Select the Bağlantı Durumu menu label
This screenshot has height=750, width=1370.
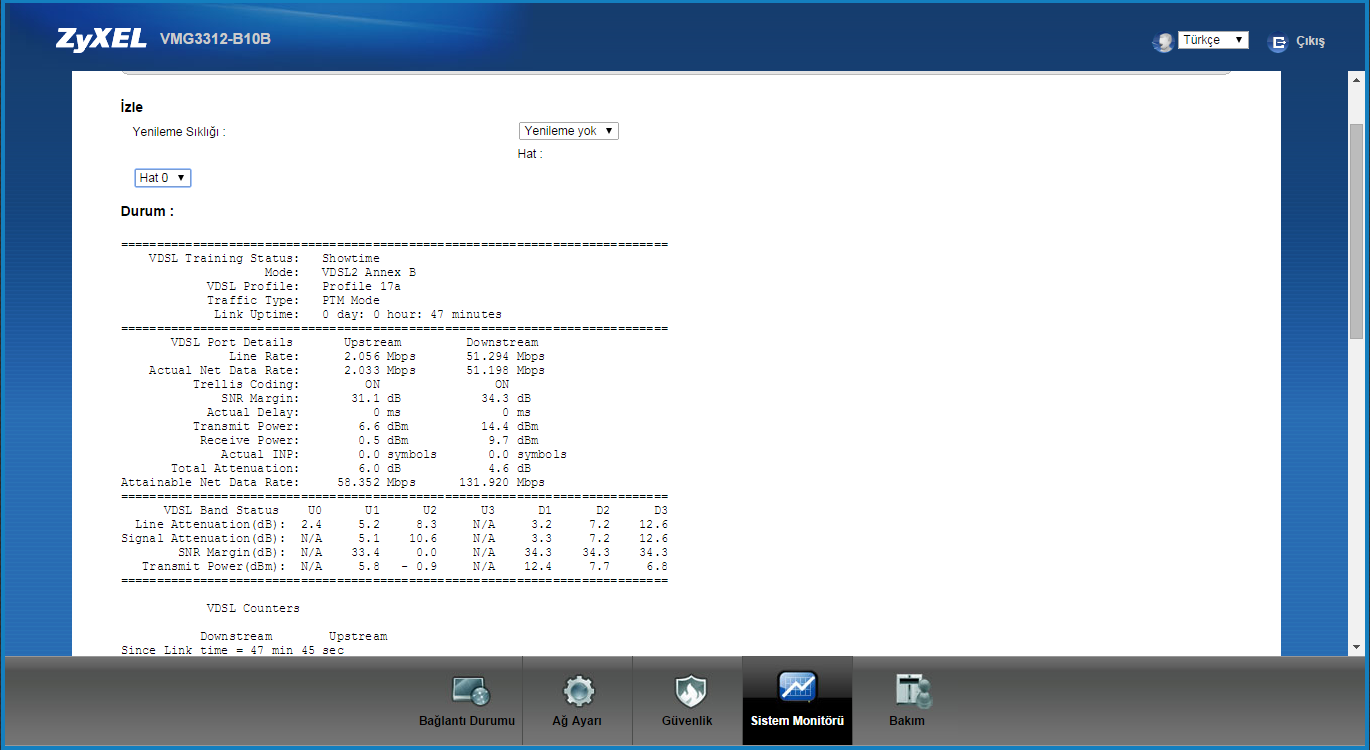pos(466,721)
